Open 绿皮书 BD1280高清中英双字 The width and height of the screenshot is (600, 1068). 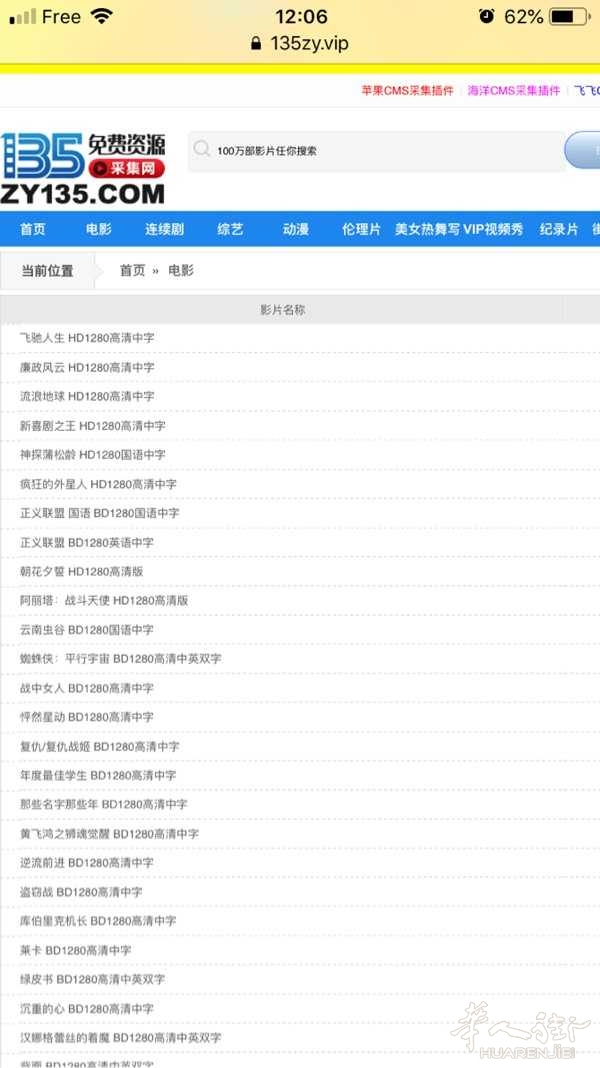point(93,979)
